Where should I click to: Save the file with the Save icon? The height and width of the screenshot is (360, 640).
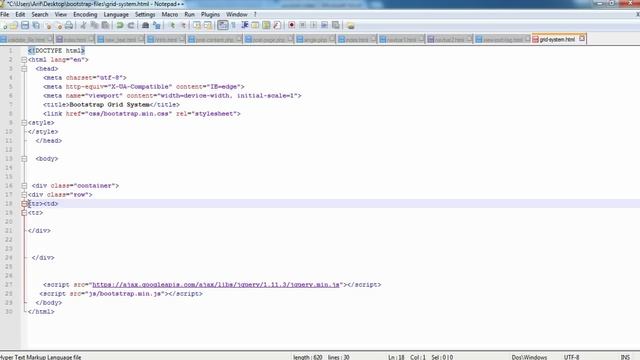click(25, 25)
